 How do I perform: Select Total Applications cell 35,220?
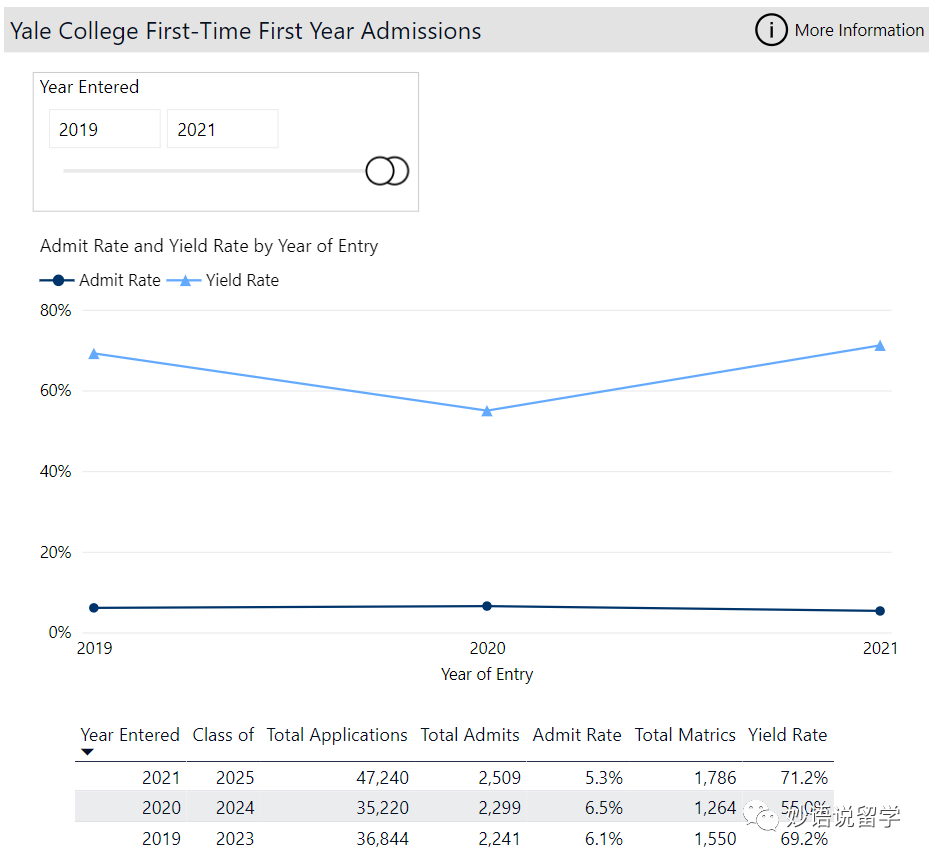coord(382,808)
